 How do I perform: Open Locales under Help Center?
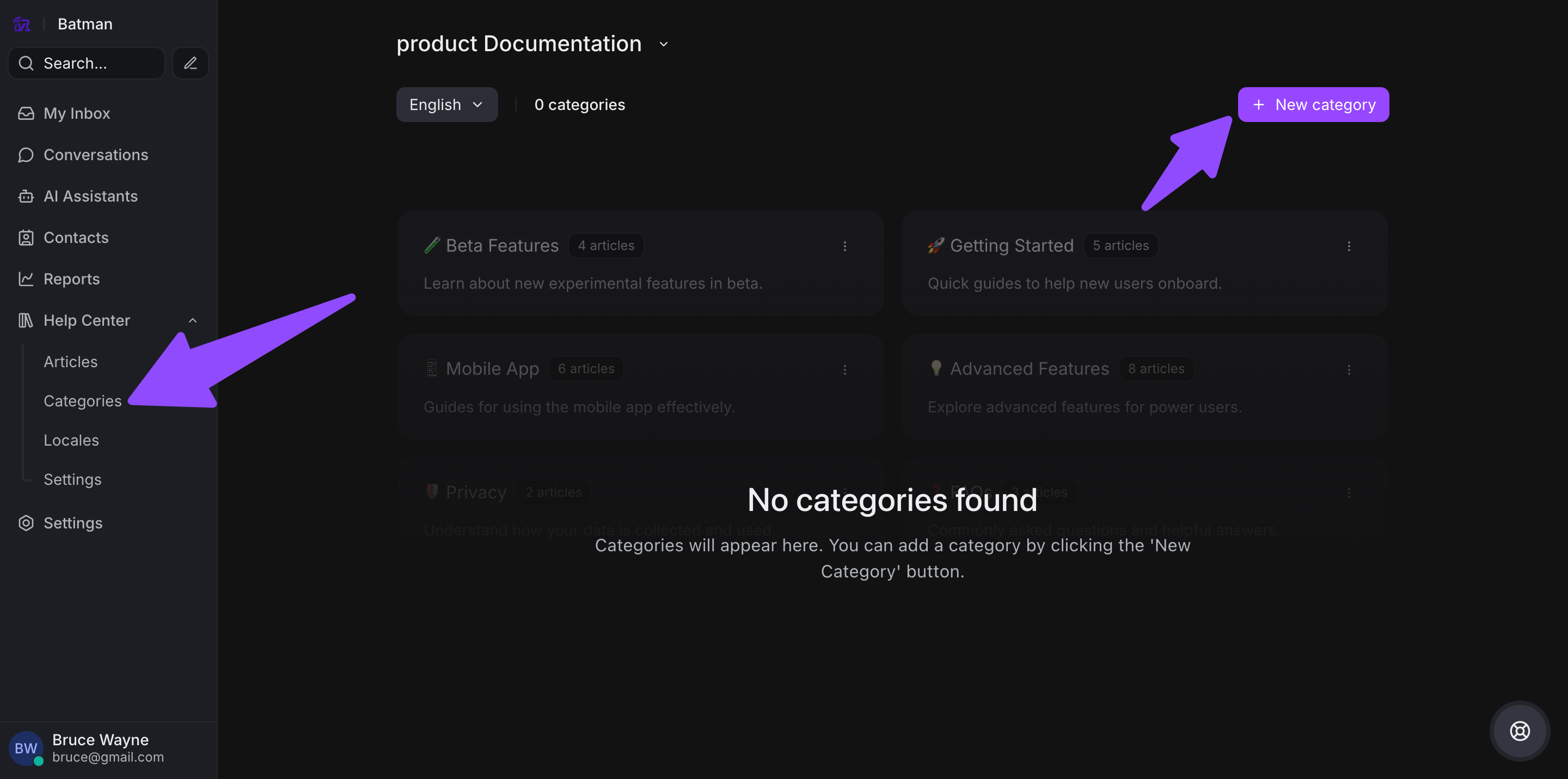click(x=71, y=440)
